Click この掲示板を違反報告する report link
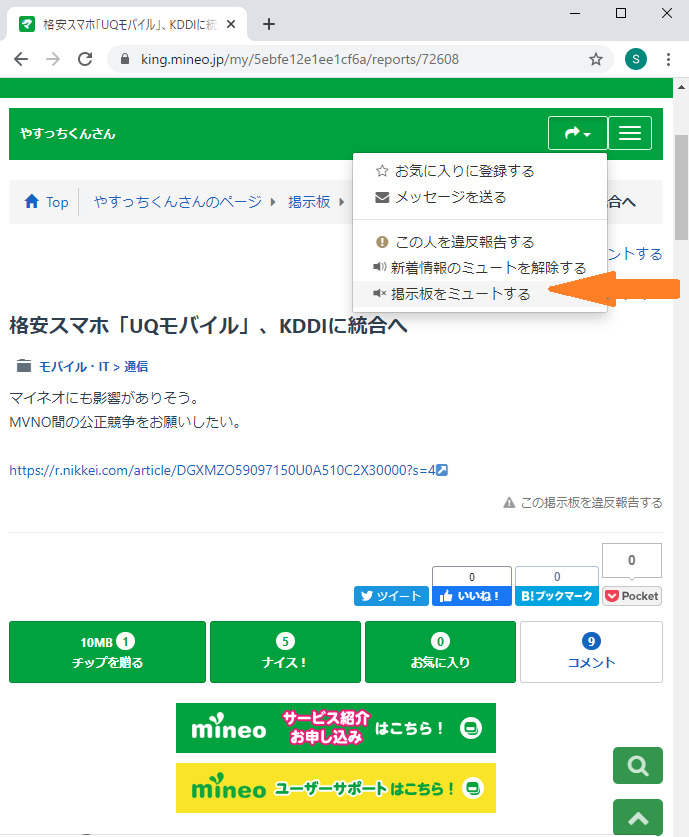Image resolution: width=689 pixels, height=837 pixels. pyautogui.click(x=583, y=503)
